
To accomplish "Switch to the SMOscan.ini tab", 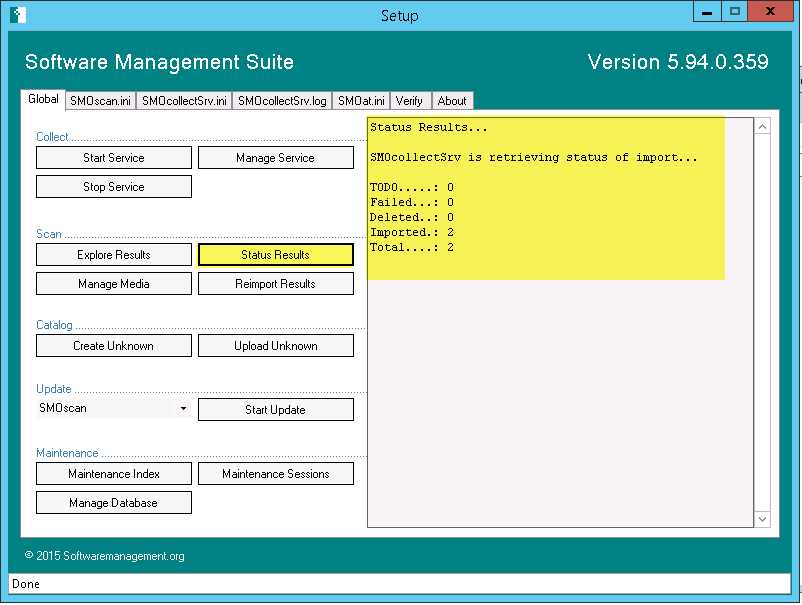I will tap(100, 101).
